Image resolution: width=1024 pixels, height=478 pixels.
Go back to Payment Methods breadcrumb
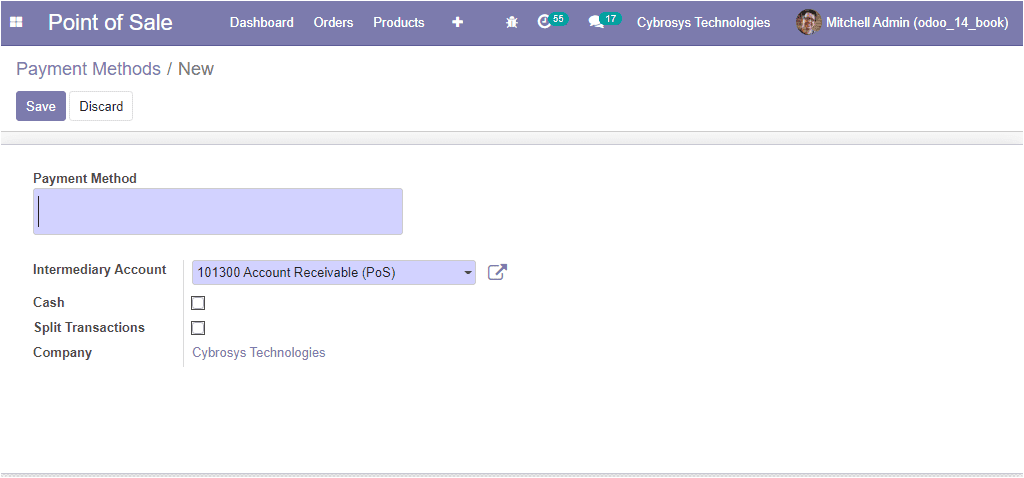pos(88,69)
